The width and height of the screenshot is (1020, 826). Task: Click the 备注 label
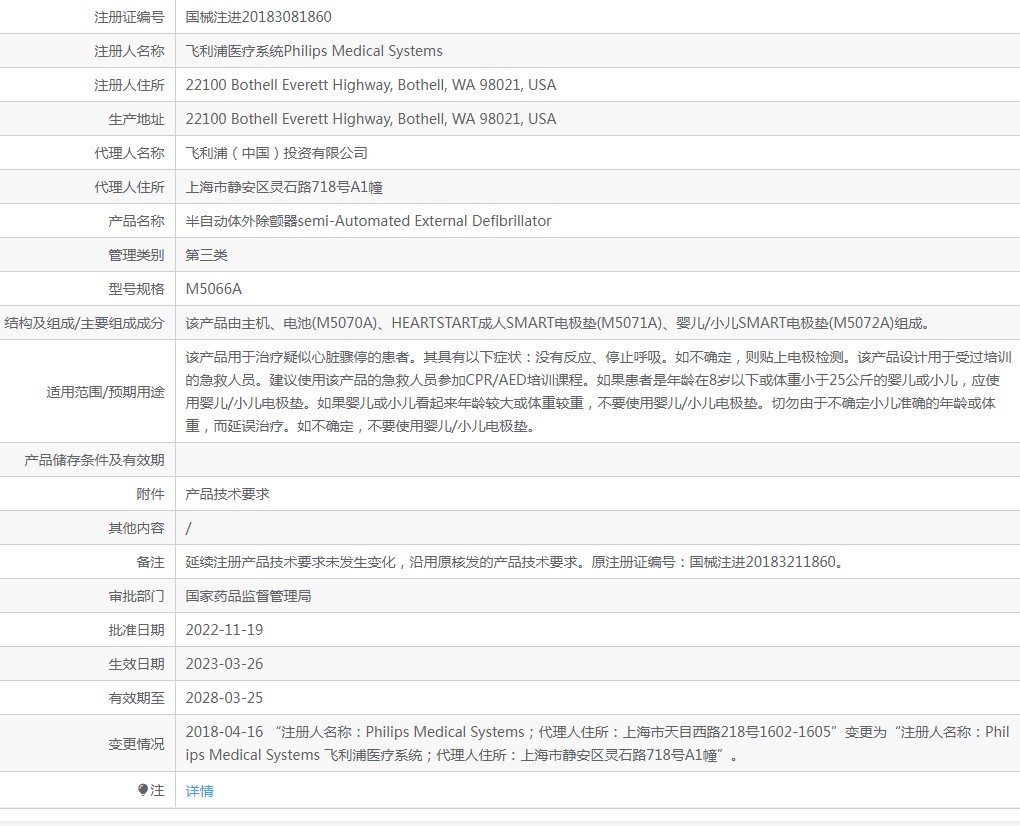pyautogui.click(x=150, y=563)
